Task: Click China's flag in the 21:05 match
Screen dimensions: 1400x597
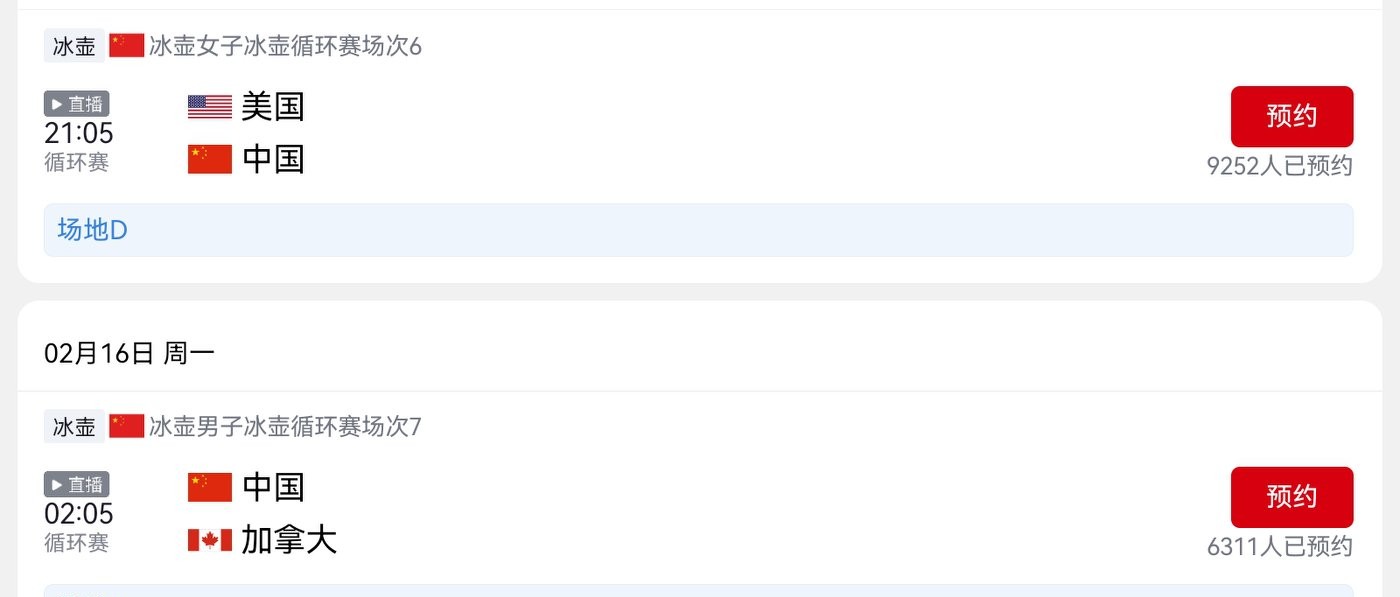Action: [x=210, y=159]
